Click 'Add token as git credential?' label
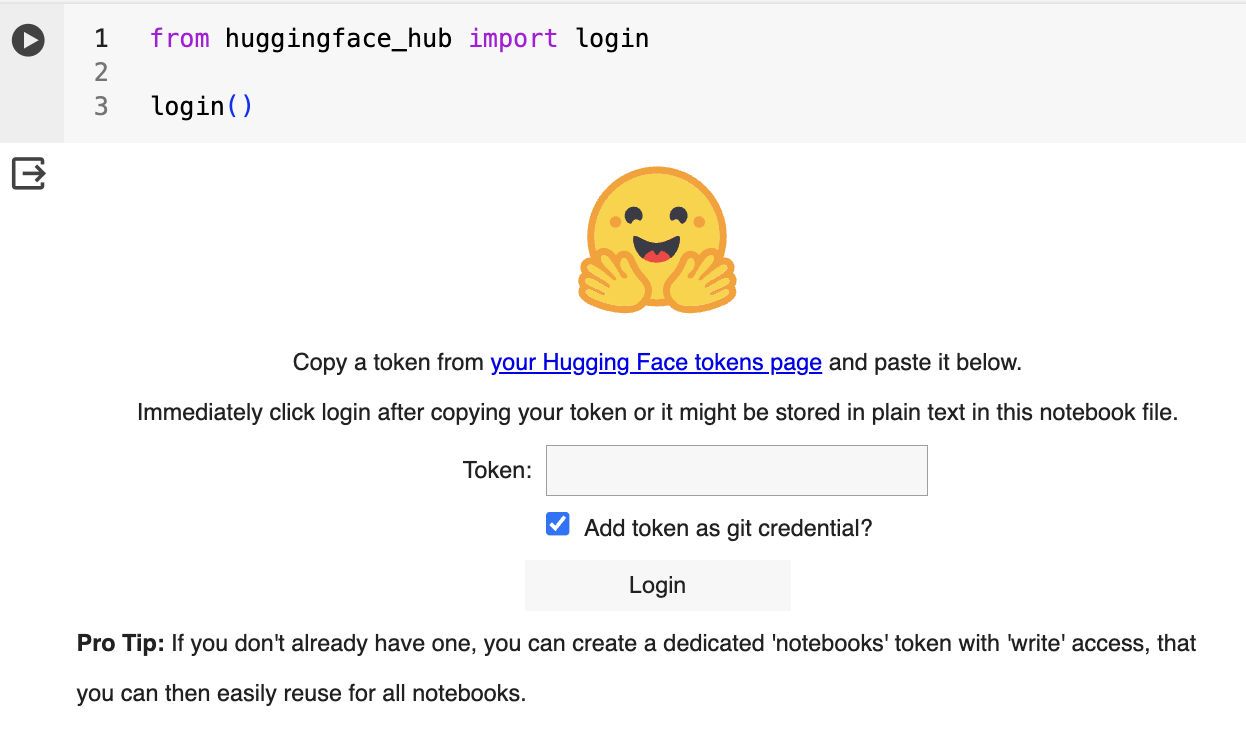Screen dimensions: 1246x740 tap(728, 528)
